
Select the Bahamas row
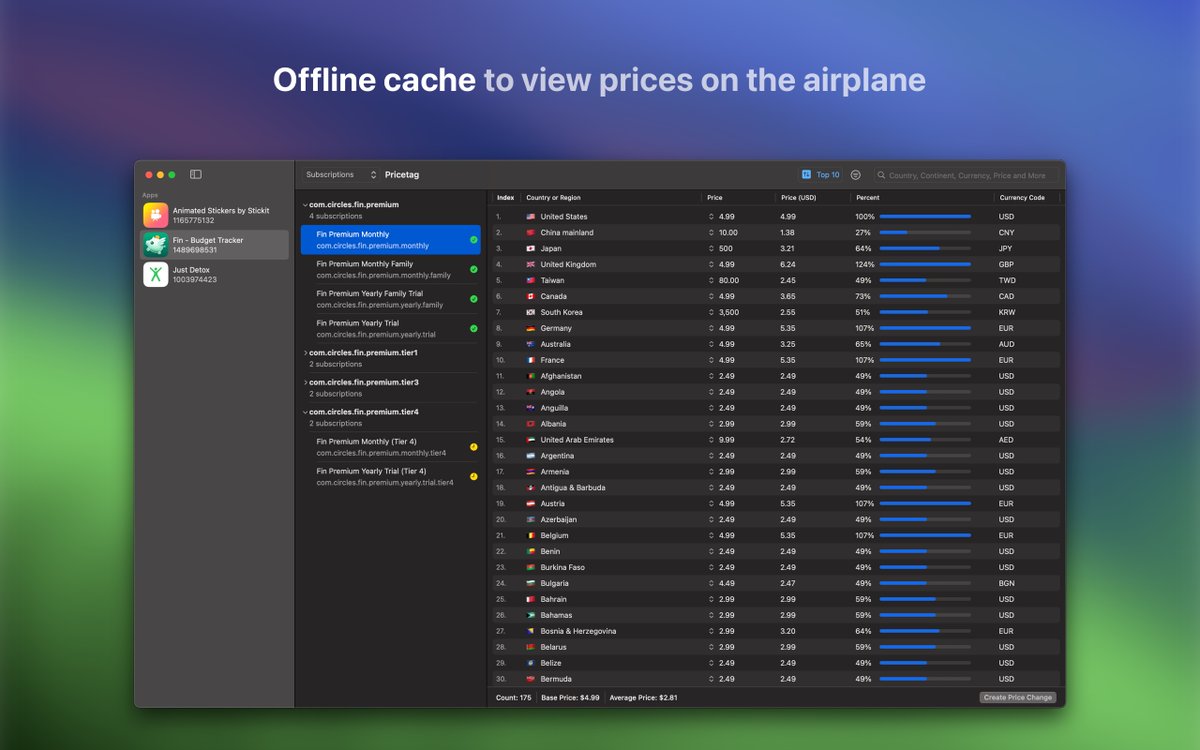pyautogui.click(x=776, y=615)
